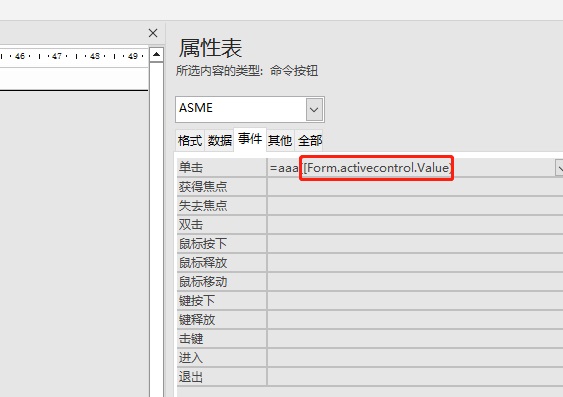The image size is (563, 397).
Task: Select the 鼠标移动 event field
Action: pos(415,282)
